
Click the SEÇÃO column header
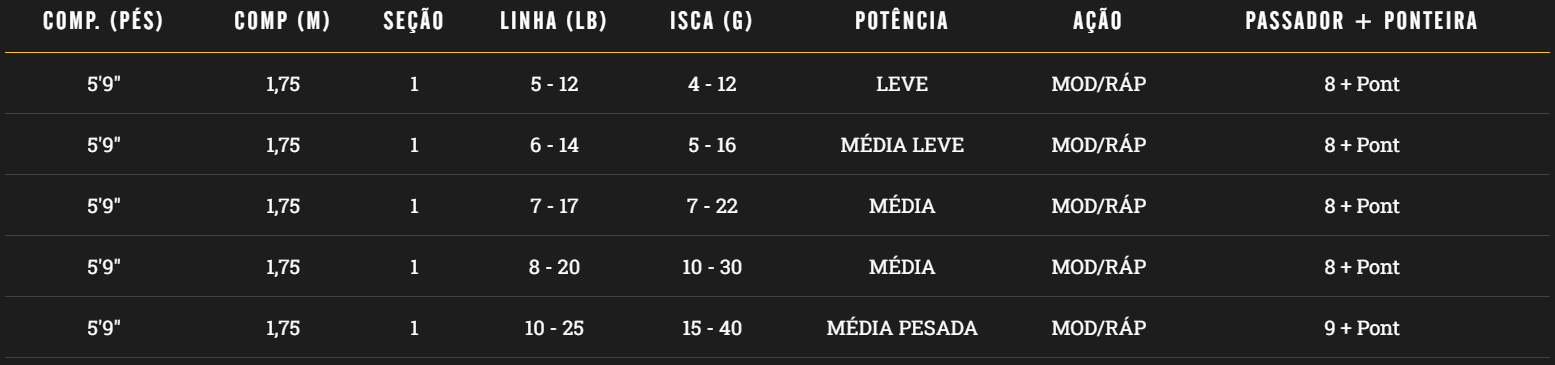tap(413, 23)
